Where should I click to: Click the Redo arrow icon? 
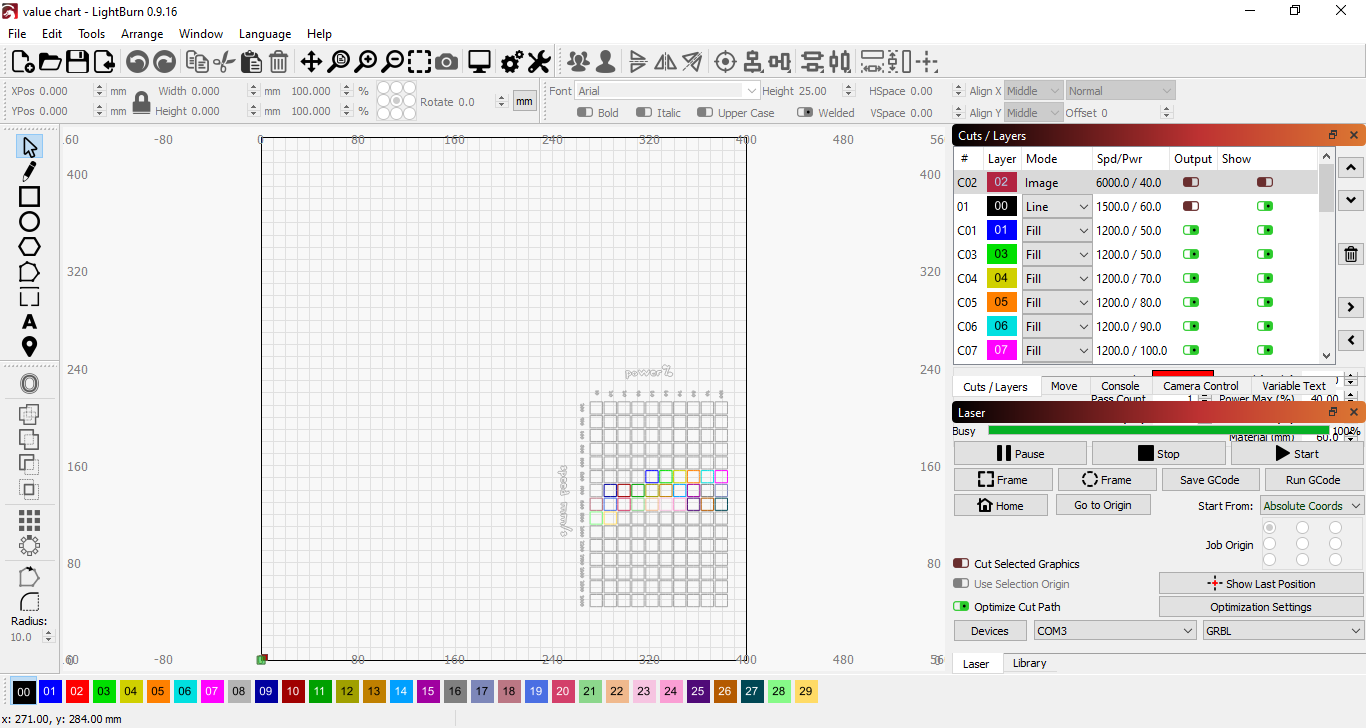164,62
